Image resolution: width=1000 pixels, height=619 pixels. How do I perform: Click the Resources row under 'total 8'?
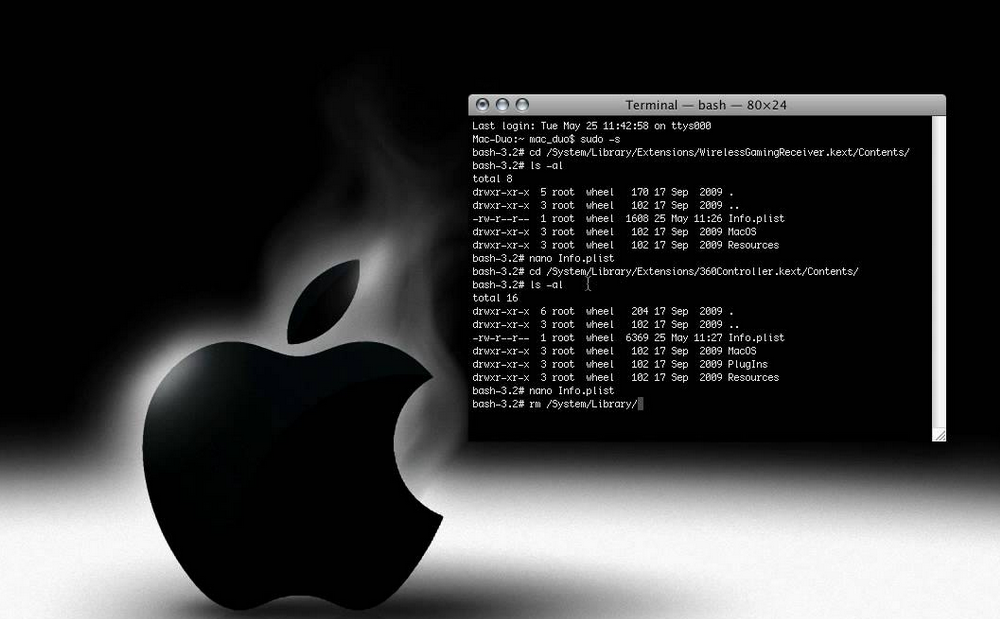pyautogui.click(x=626, y=245)
